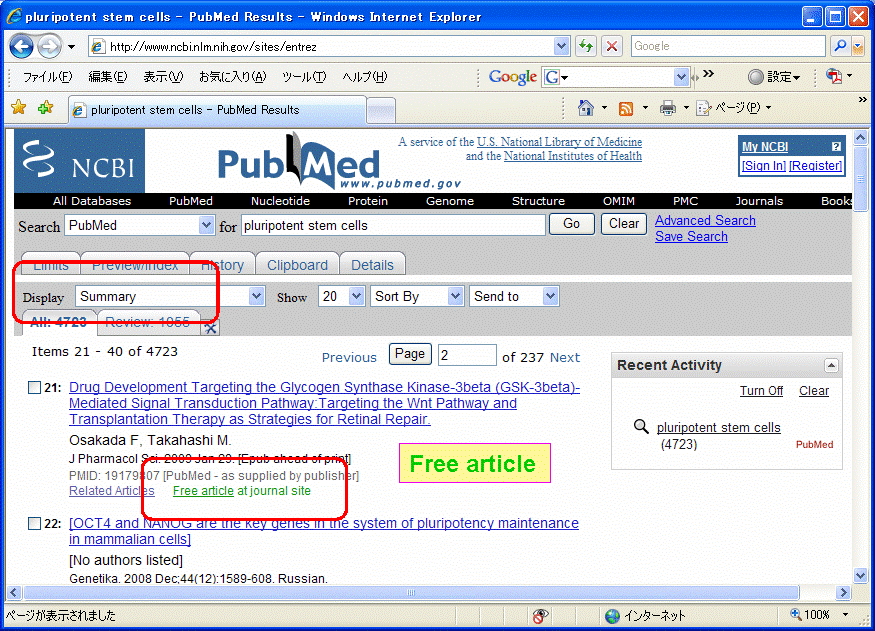Click the Previous results link
Viewport: 875px width, 631px height.
click(x=349, y=357)
